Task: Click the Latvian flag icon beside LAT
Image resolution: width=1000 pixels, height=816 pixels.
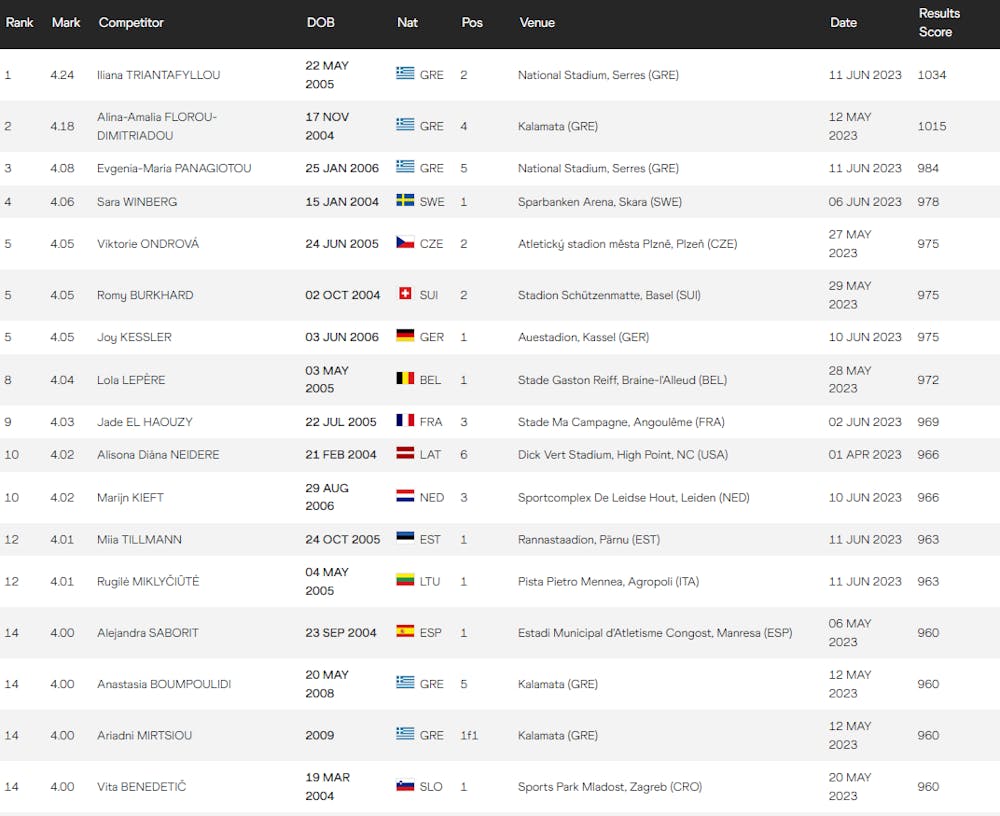Action: point(405,454)
